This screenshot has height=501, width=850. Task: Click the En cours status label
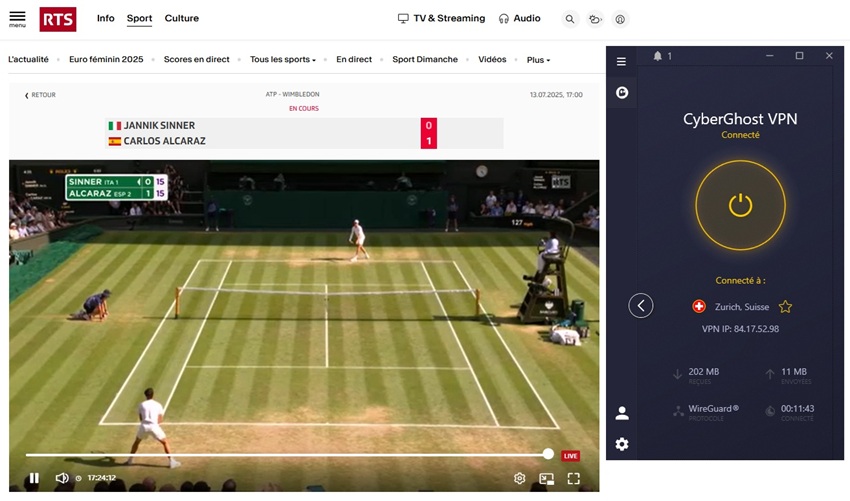[304, 108]
